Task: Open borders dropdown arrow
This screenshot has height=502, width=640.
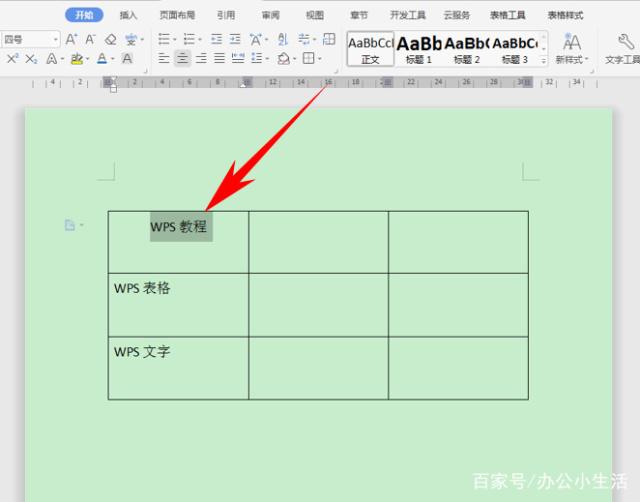Action: click(320, 59)
